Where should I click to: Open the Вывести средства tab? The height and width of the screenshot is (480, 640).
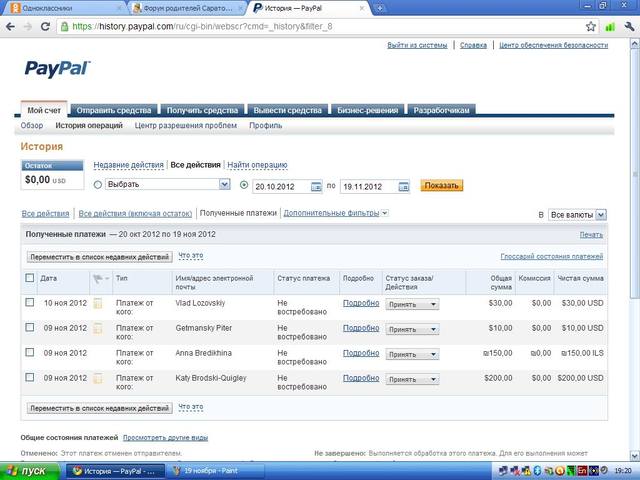[288, 110]
